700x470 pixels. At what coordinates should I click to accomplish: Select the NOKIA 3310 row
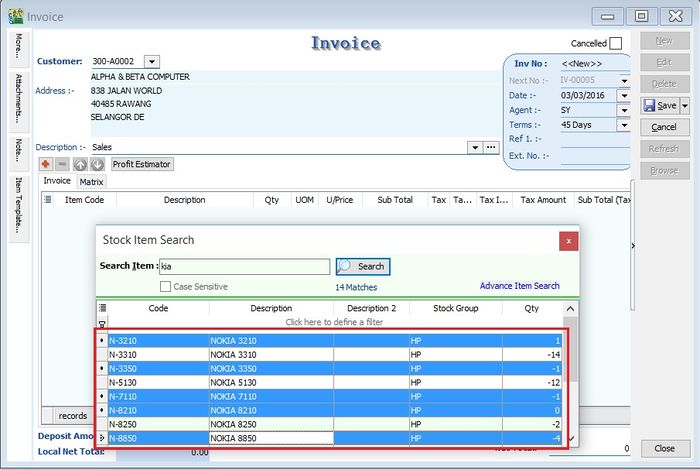click(x=270, y=355)
